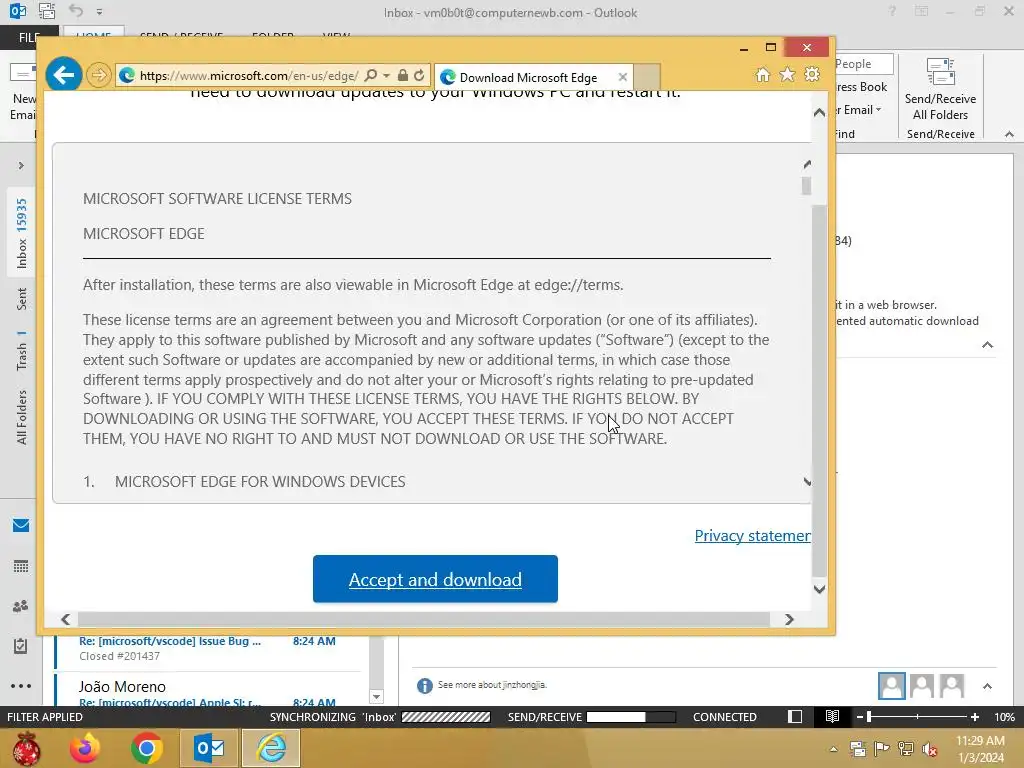Select the Download Microsoft Edge tab

click(528, 77)
